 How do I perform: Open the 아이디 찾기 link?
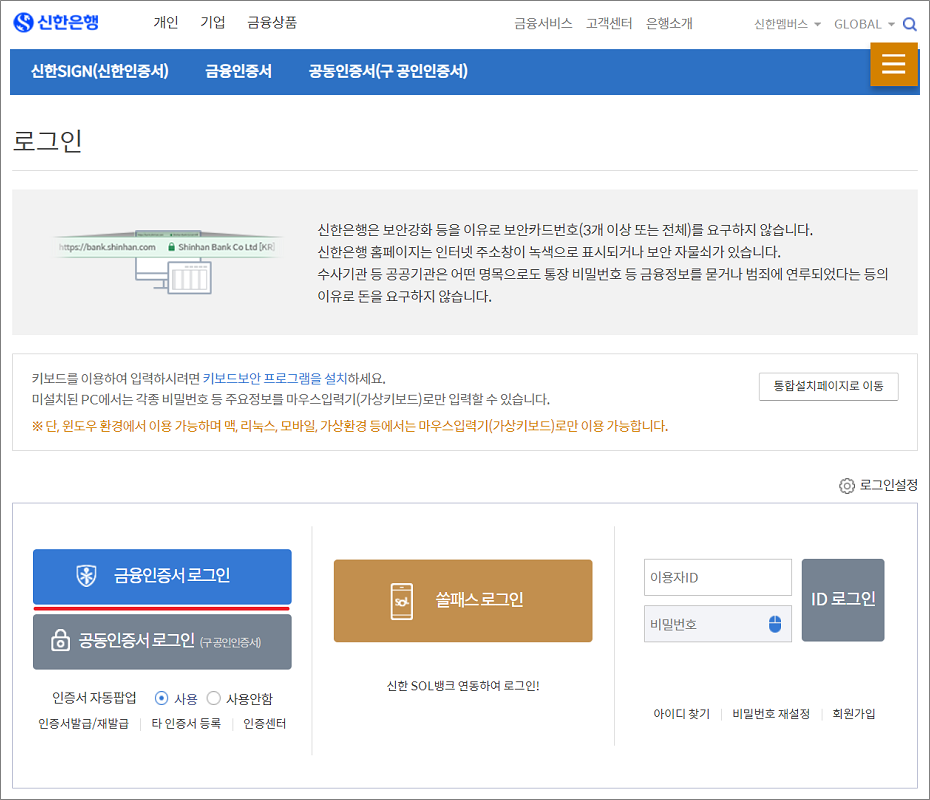[x=681, y=713]
